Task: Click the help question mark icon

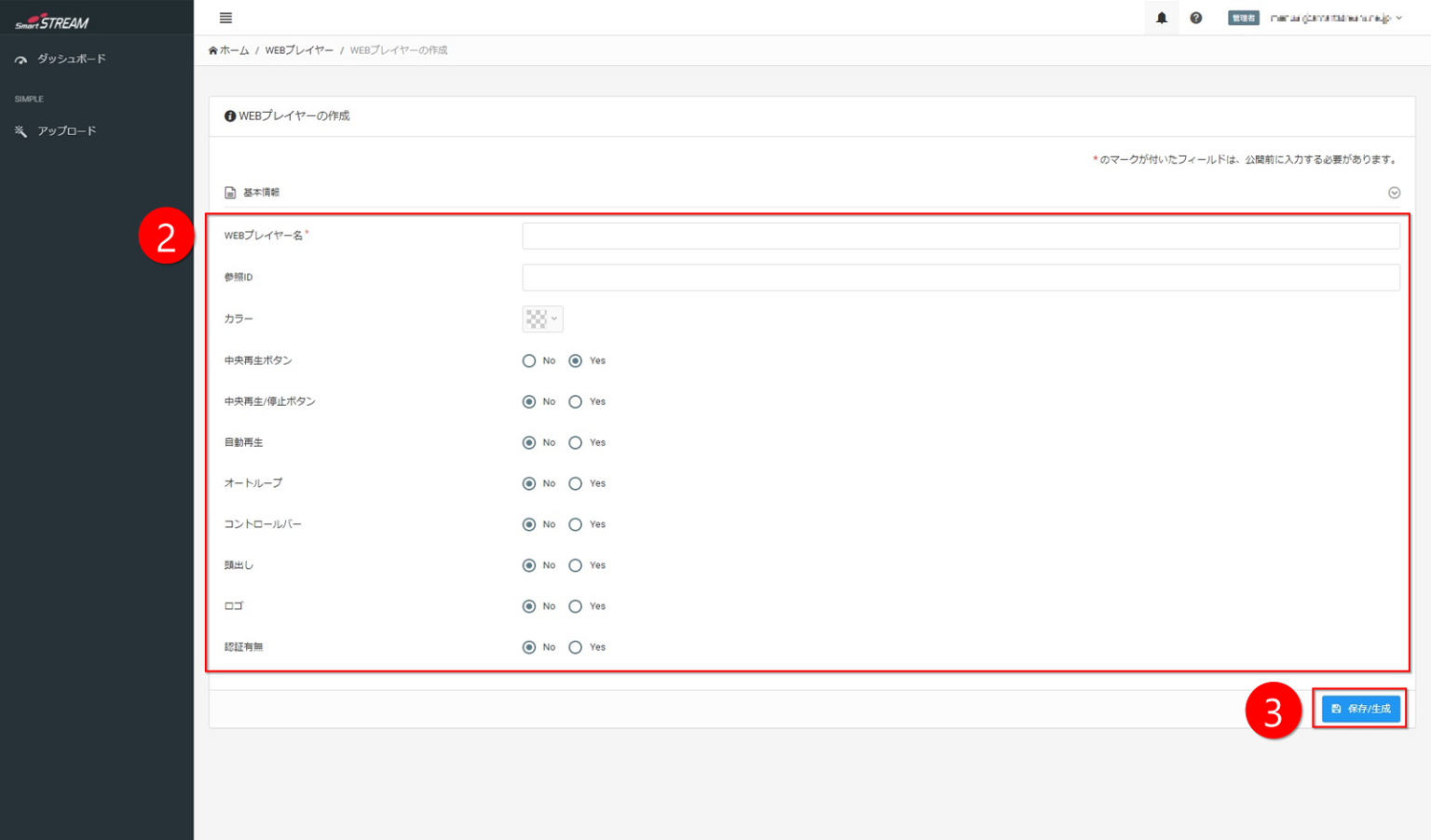Action: [x=1195, y=18]
